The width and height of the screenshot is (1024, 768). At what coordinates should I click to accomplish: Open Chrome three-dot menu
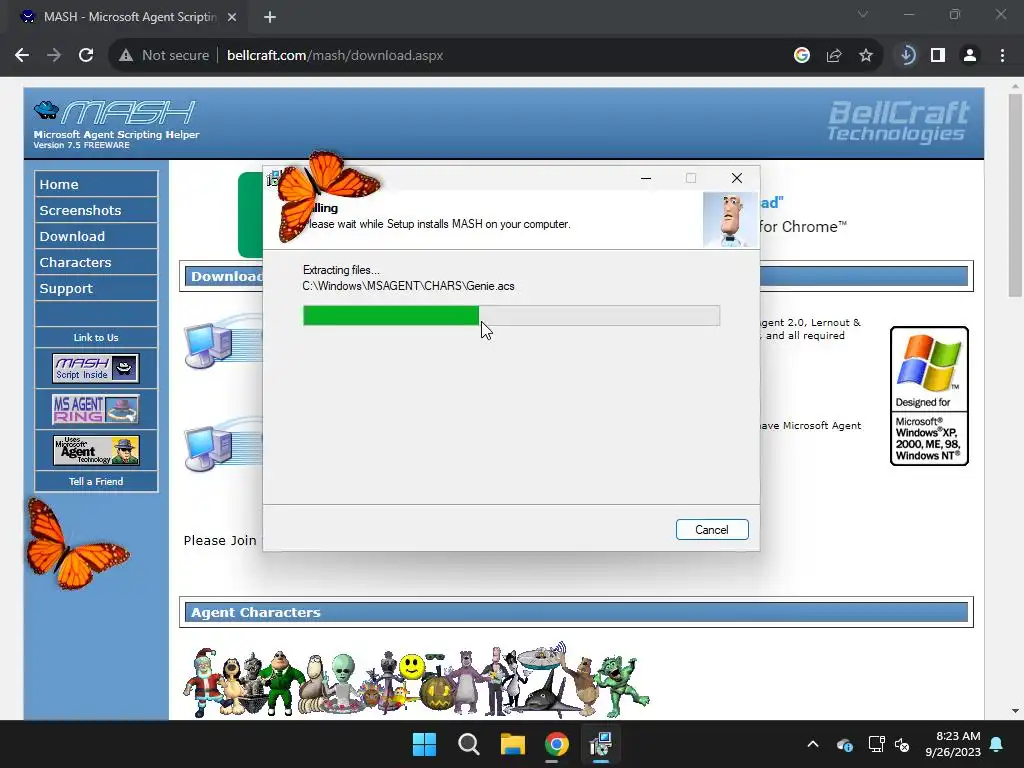point(1002,56)
